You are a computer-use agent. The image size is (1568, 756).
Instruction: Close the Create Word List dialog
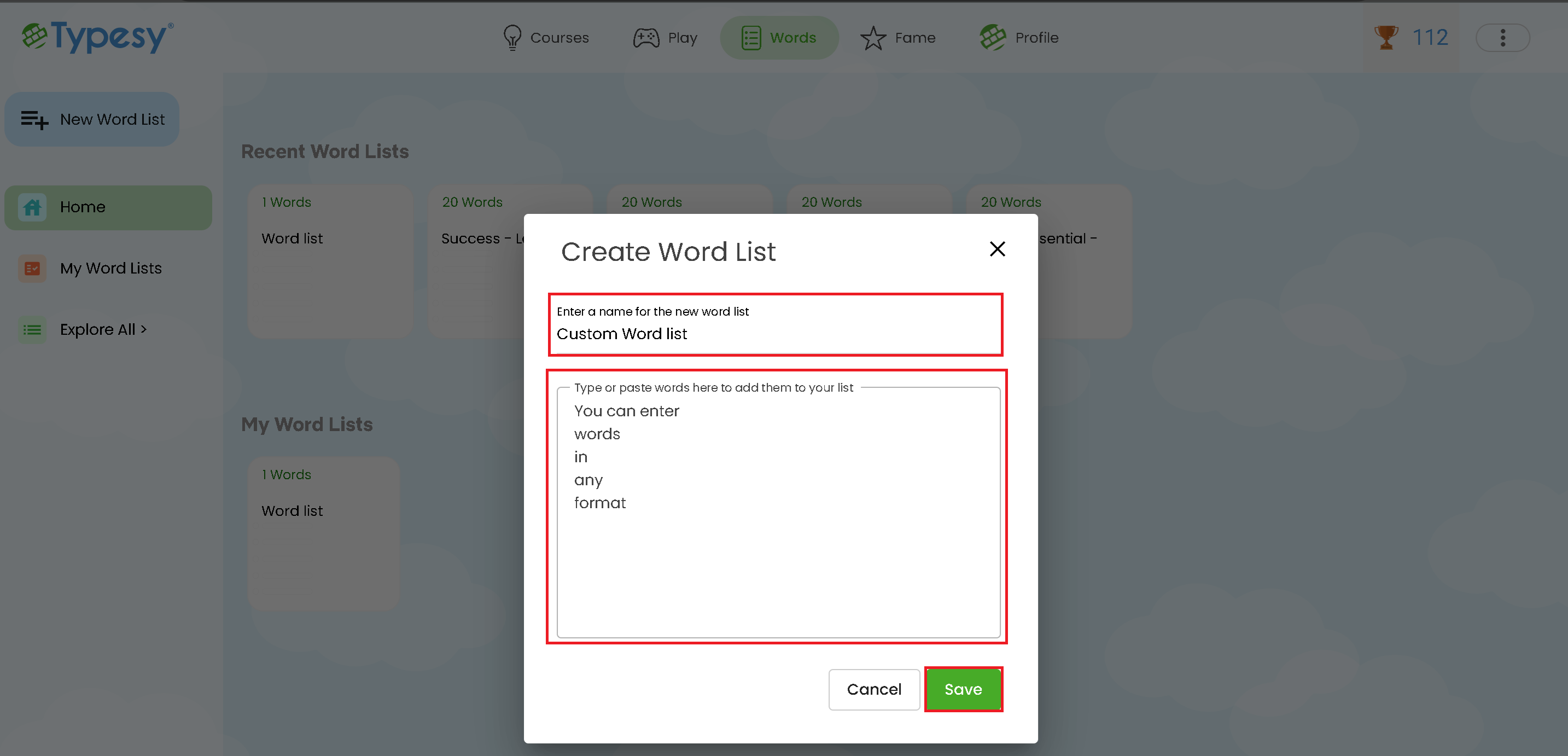click(996, 249)
